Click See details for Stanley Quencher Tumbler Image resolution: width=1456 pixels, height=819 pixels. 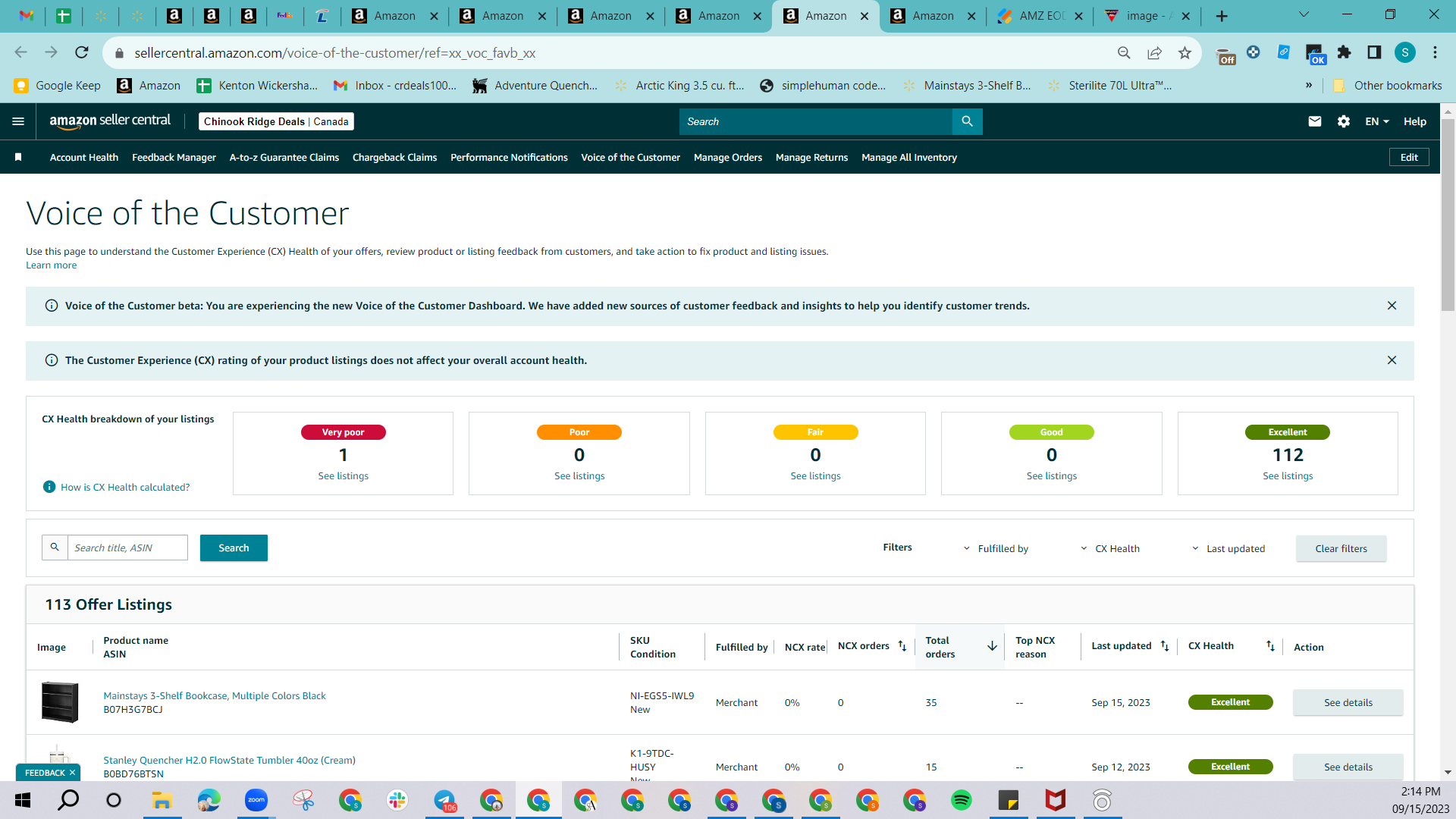[x=1348, y=767]
